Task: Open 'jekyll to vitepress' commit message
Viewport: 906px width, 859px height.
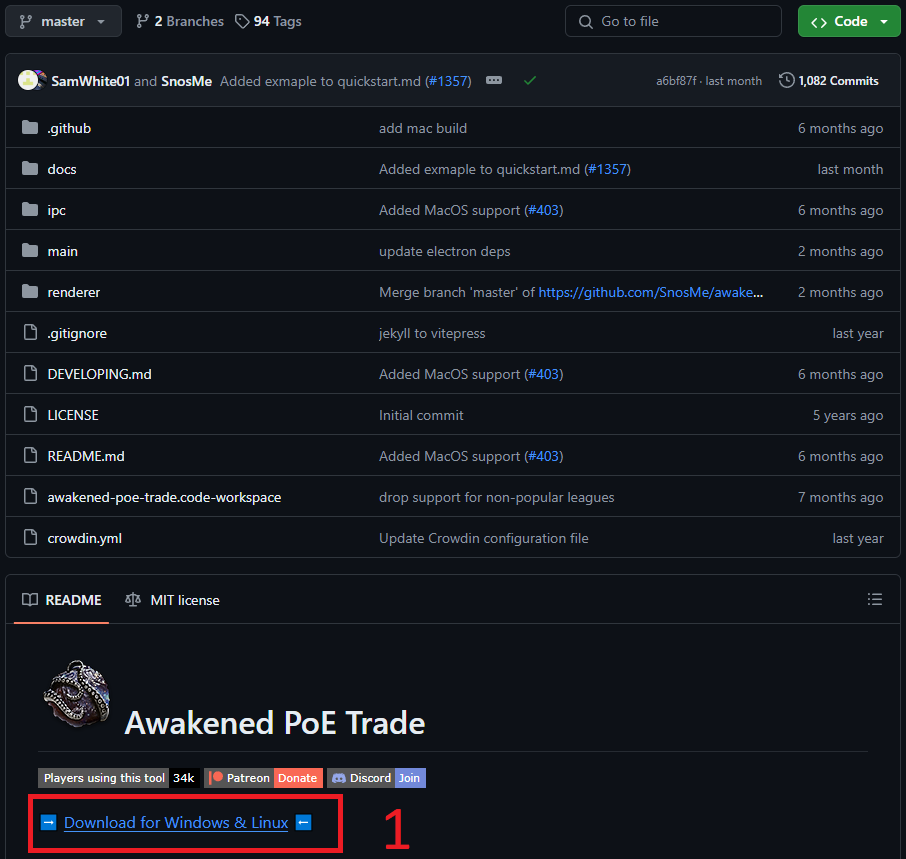Action: (x=432, y=333)
